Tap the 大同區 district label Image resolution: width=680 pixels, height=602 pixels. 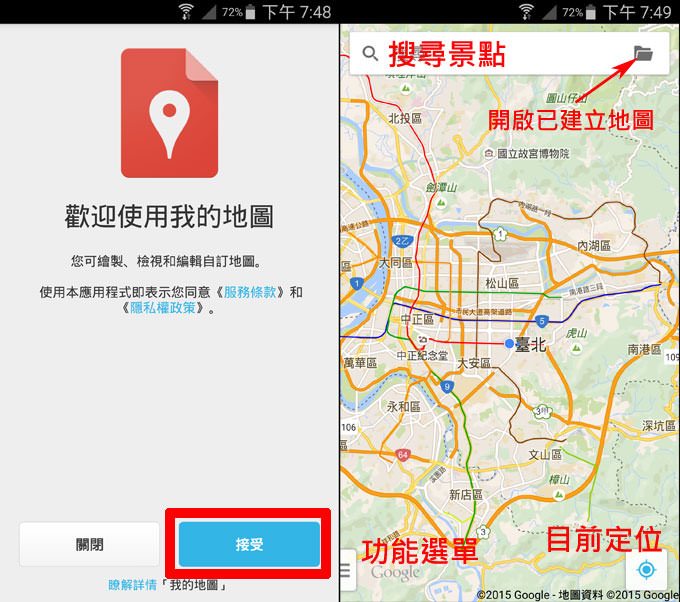click(x=396, y=262)
